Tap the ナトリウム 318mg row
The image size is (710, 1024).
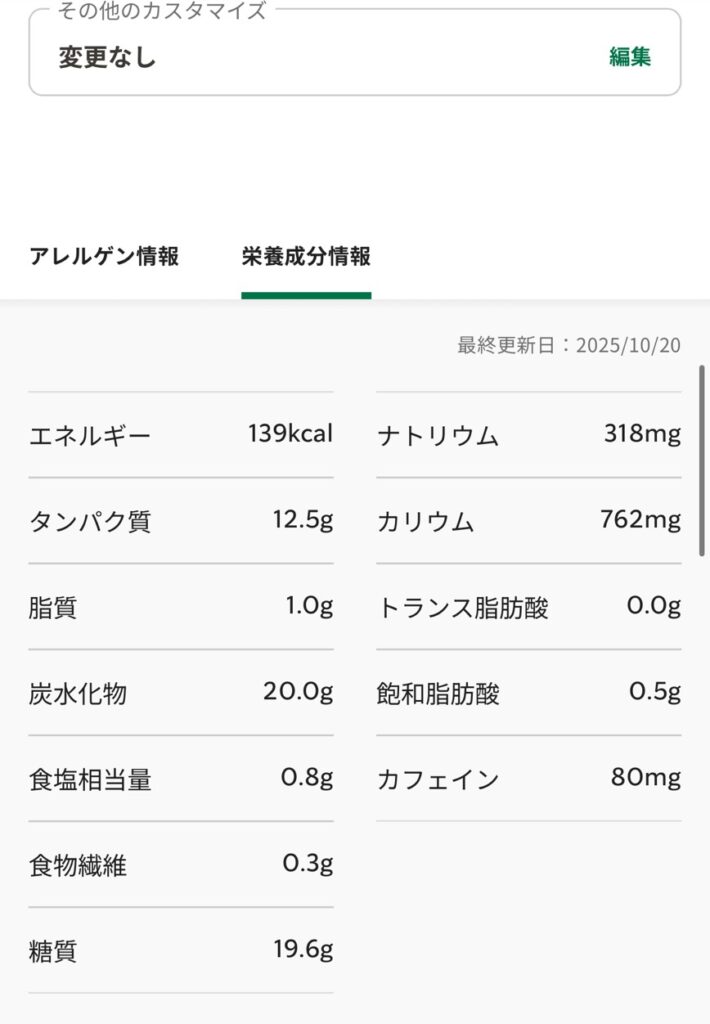(528, 435)
